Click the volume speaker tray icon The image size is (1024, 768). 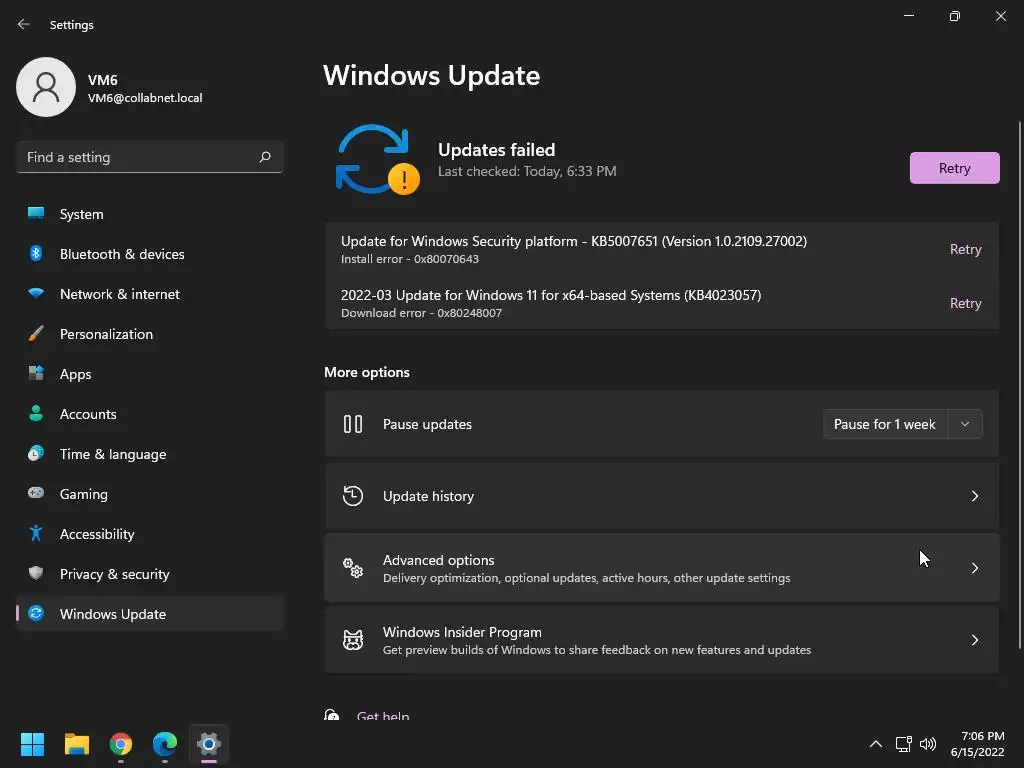(x=927, y=744)
